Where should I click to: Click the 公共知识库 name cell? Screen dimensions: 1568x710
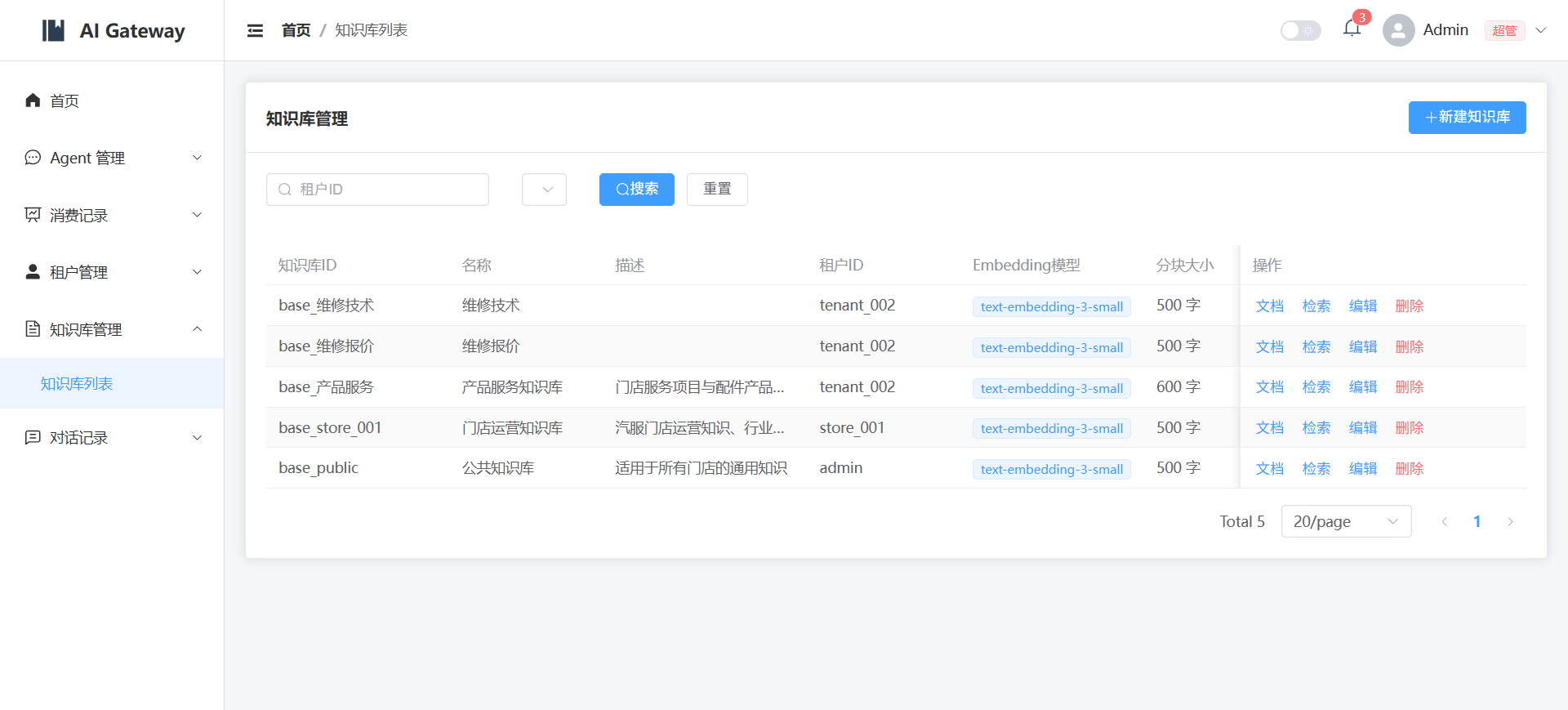[x=498, y=468]
